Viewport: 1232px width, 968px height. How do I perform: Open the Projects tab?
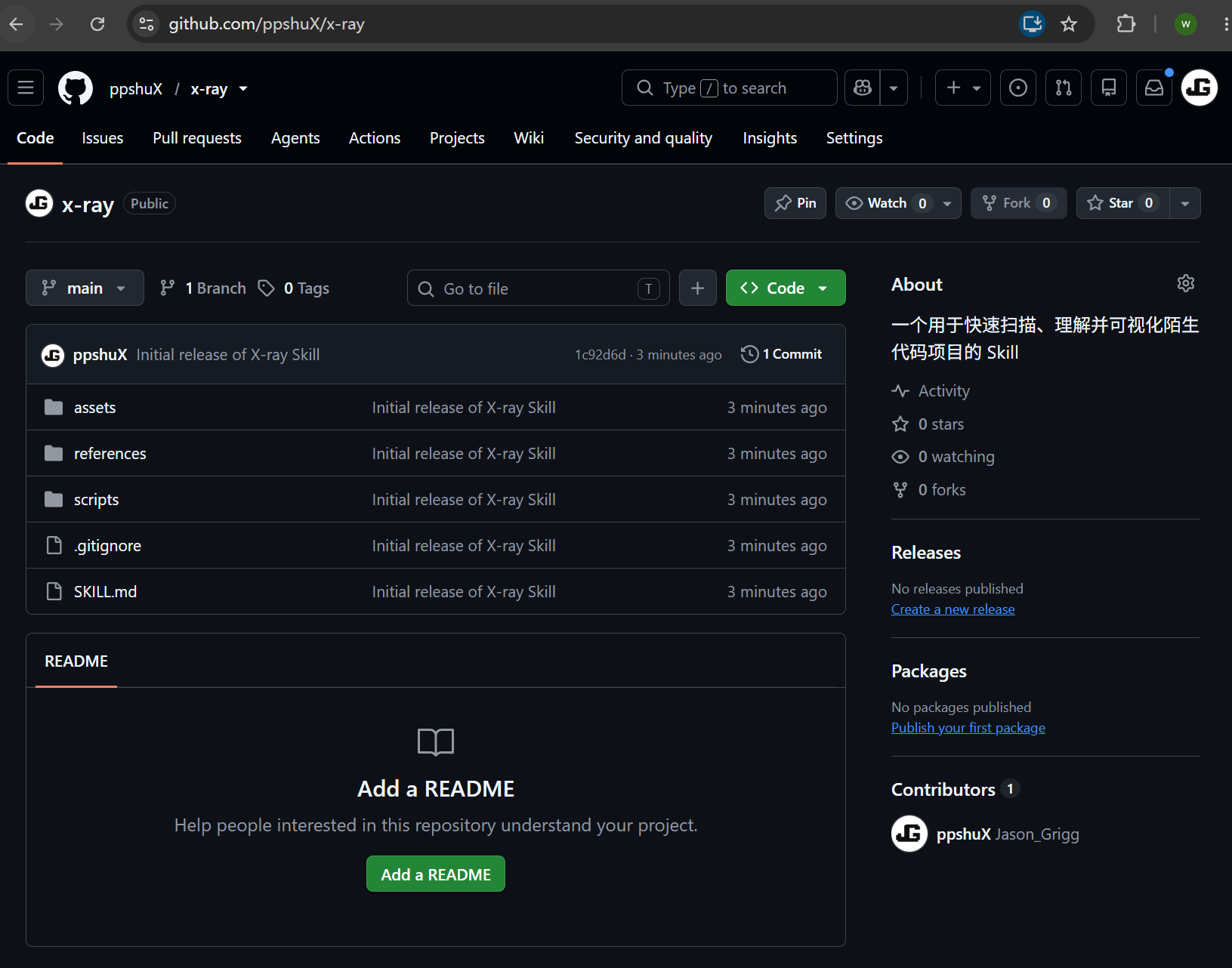[457, 138]
